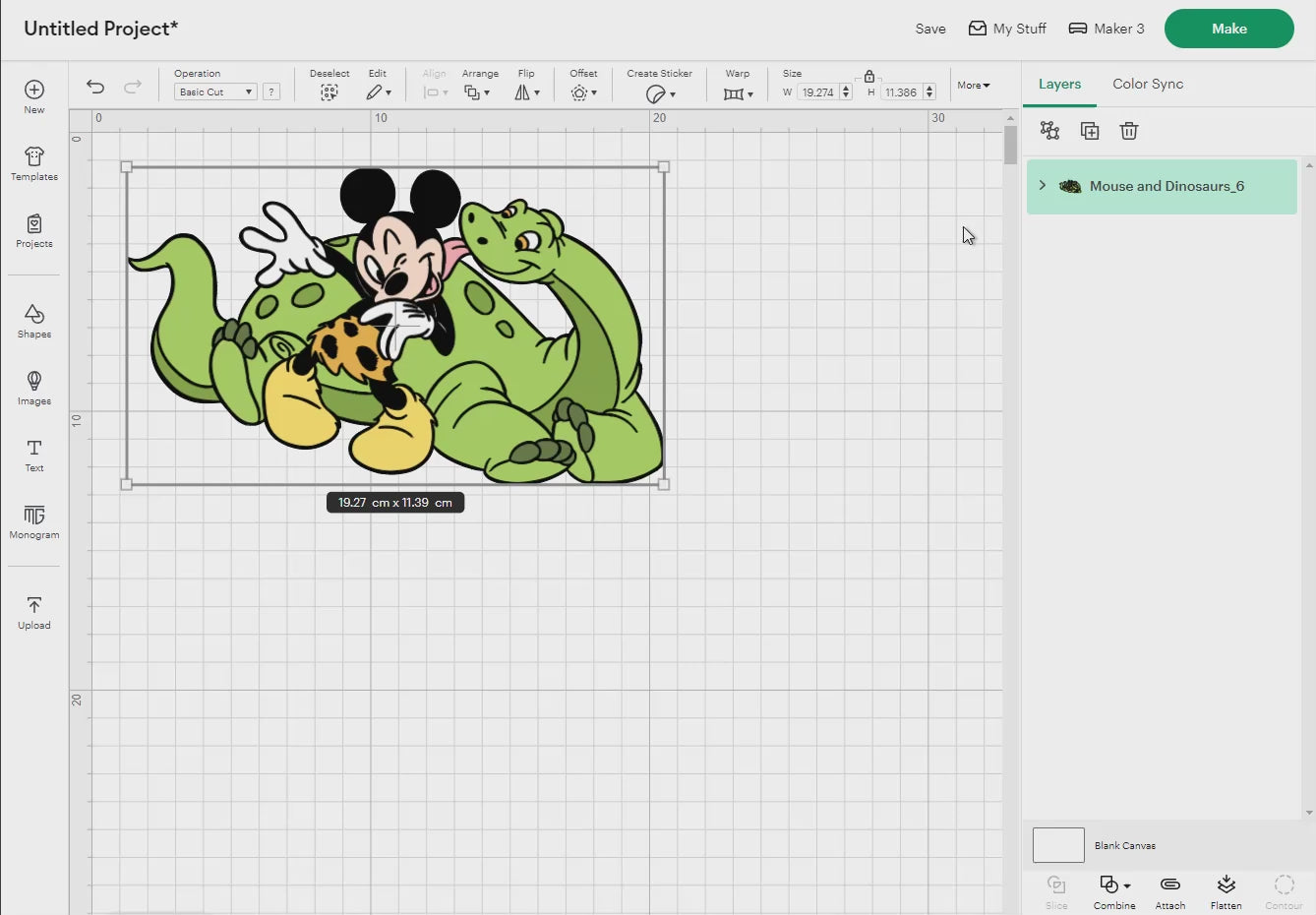Open the Operation Basic Cut dropdown

pos(215,91)
